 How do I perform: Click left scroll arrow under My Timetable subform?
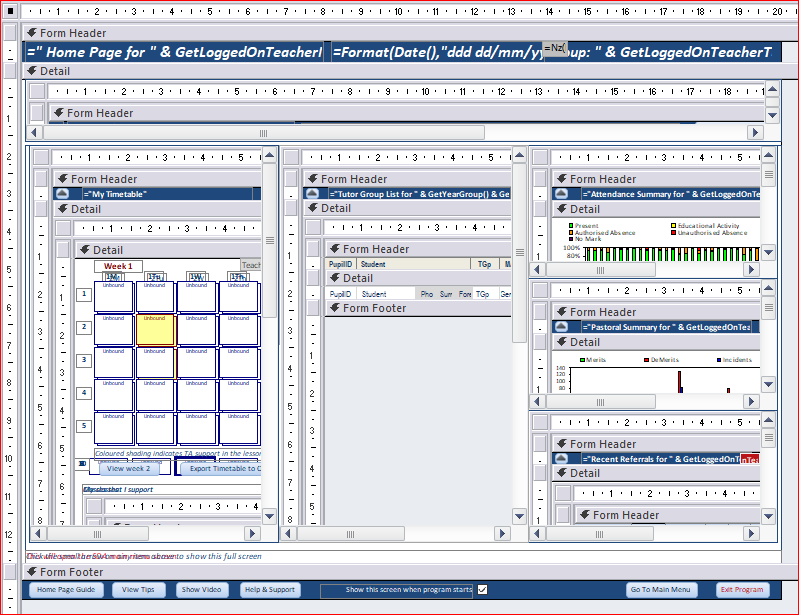click(38, 533)
